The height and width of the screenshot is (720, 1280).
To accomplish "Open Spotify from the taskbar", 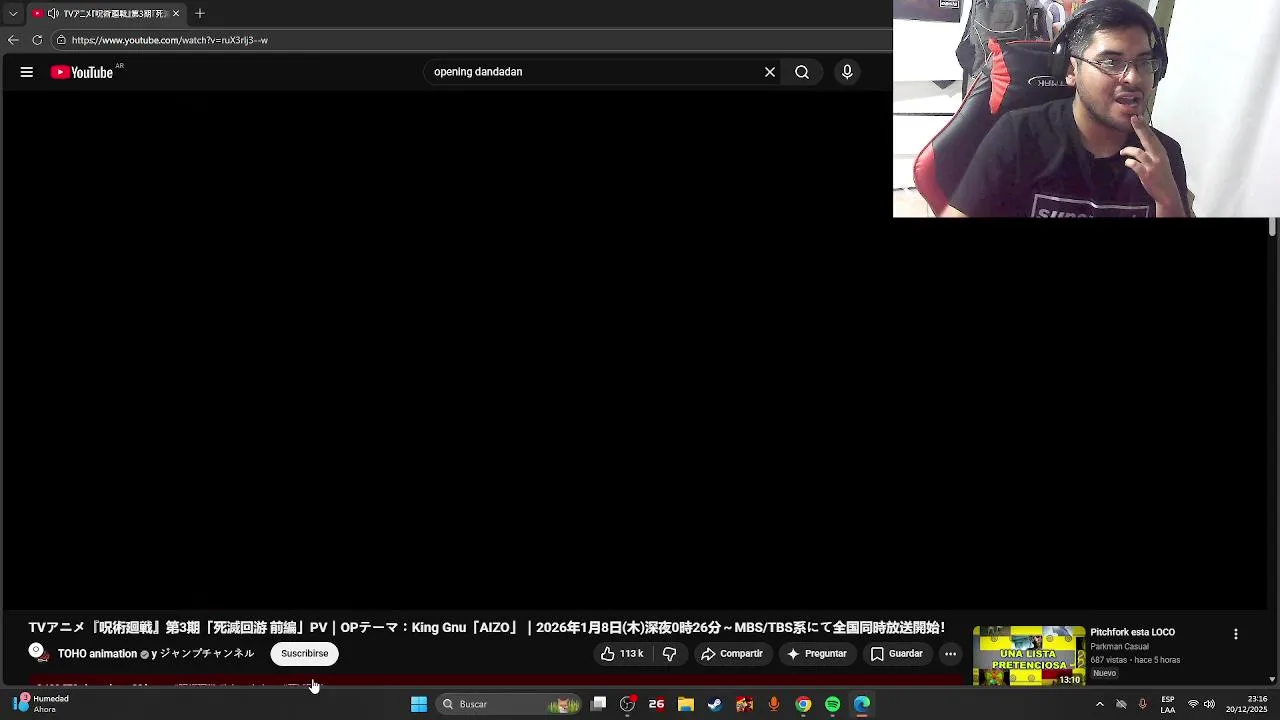I will click(x=832, y=704).
